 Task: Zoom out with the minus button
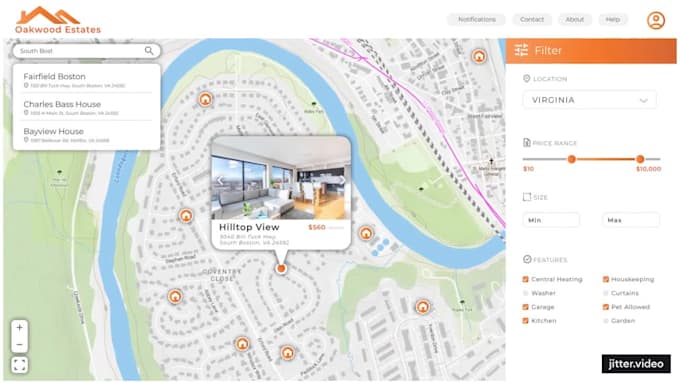[20, 344]
